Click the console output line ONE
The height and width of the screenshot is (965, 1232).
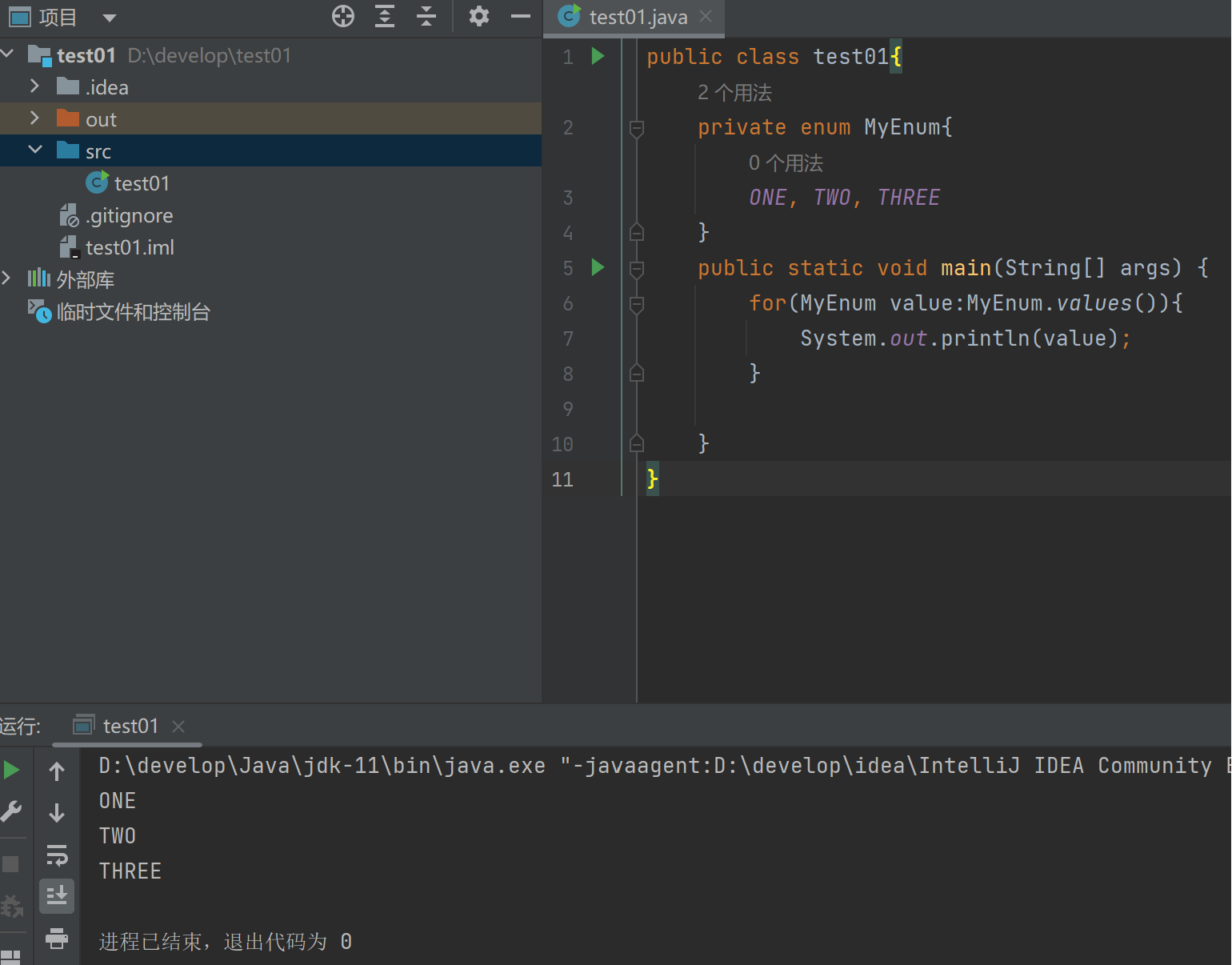[118, 801]
